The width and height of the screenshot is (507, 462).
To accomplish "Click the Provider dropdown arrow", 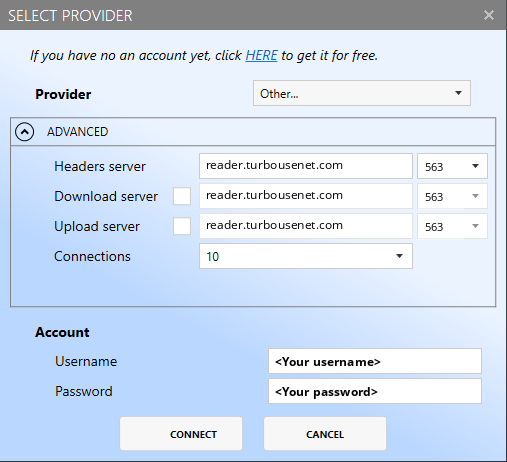I will (459, 93).
